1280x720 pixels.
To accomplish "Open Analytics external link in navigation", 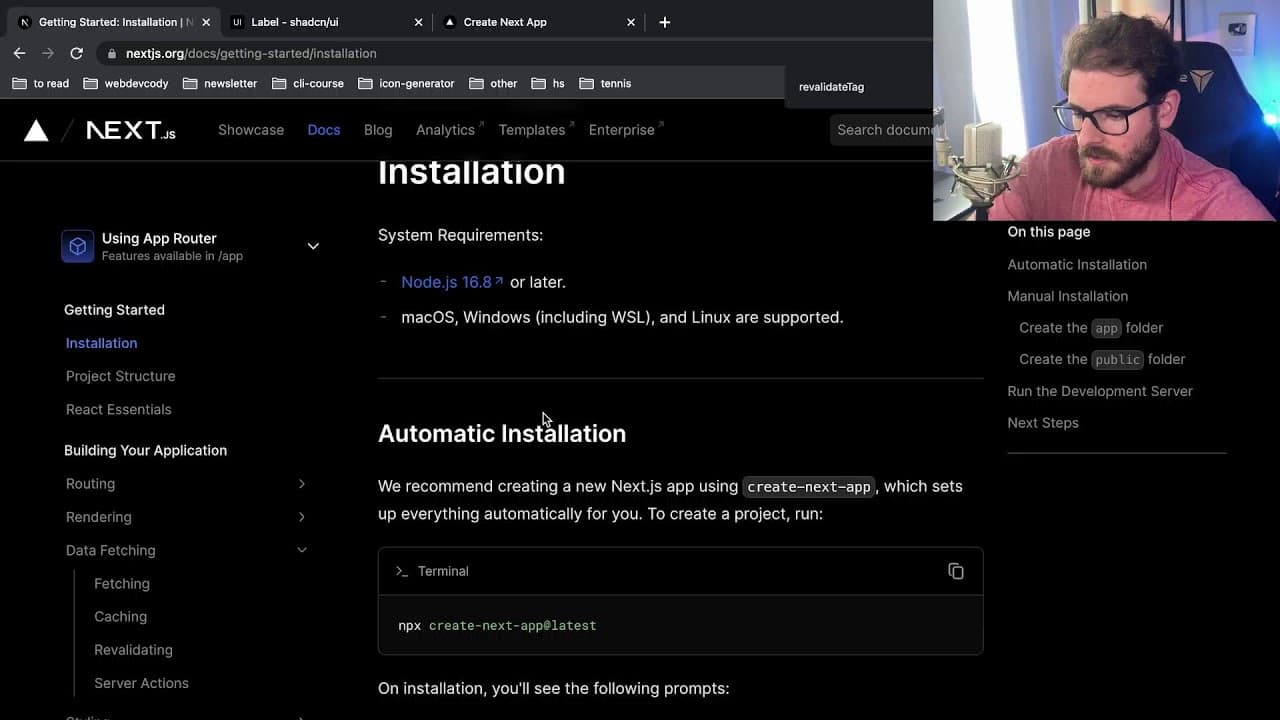I will [449, 130].
